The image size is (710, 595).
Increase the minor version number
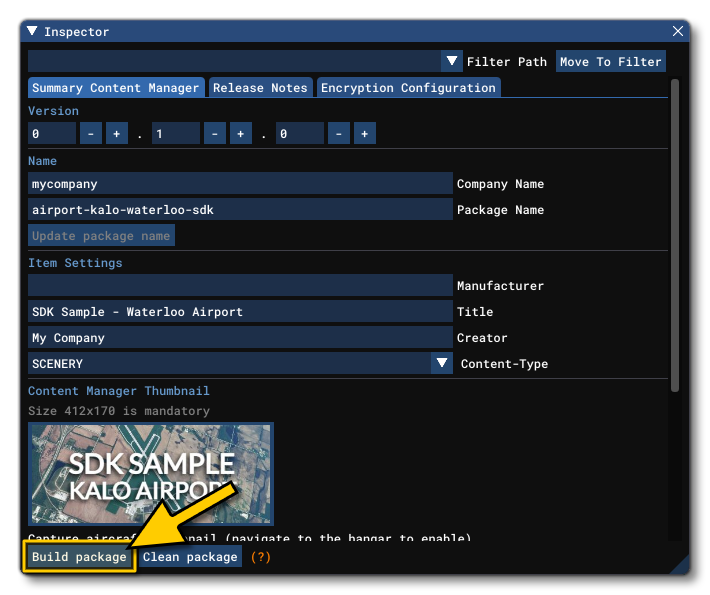coord(241,134)
